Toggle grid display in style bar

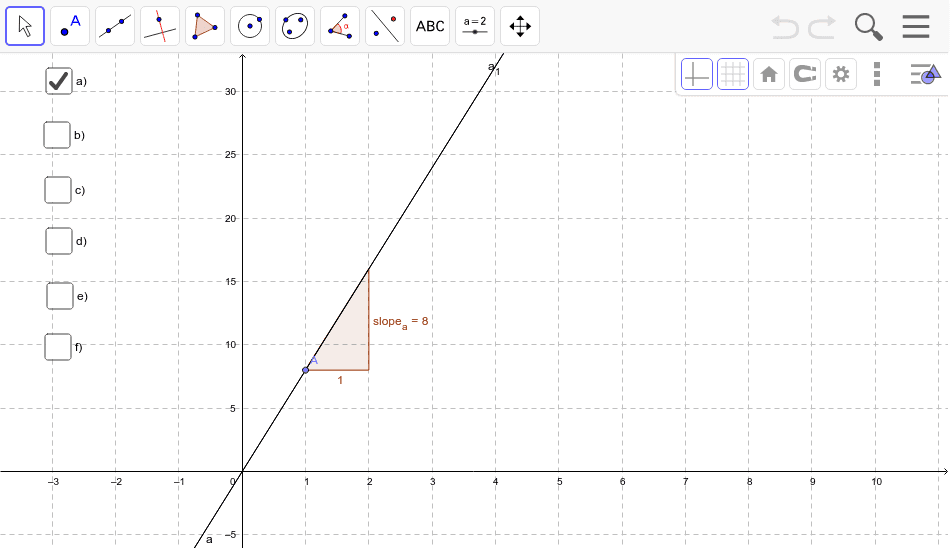(x=732, y=75)
